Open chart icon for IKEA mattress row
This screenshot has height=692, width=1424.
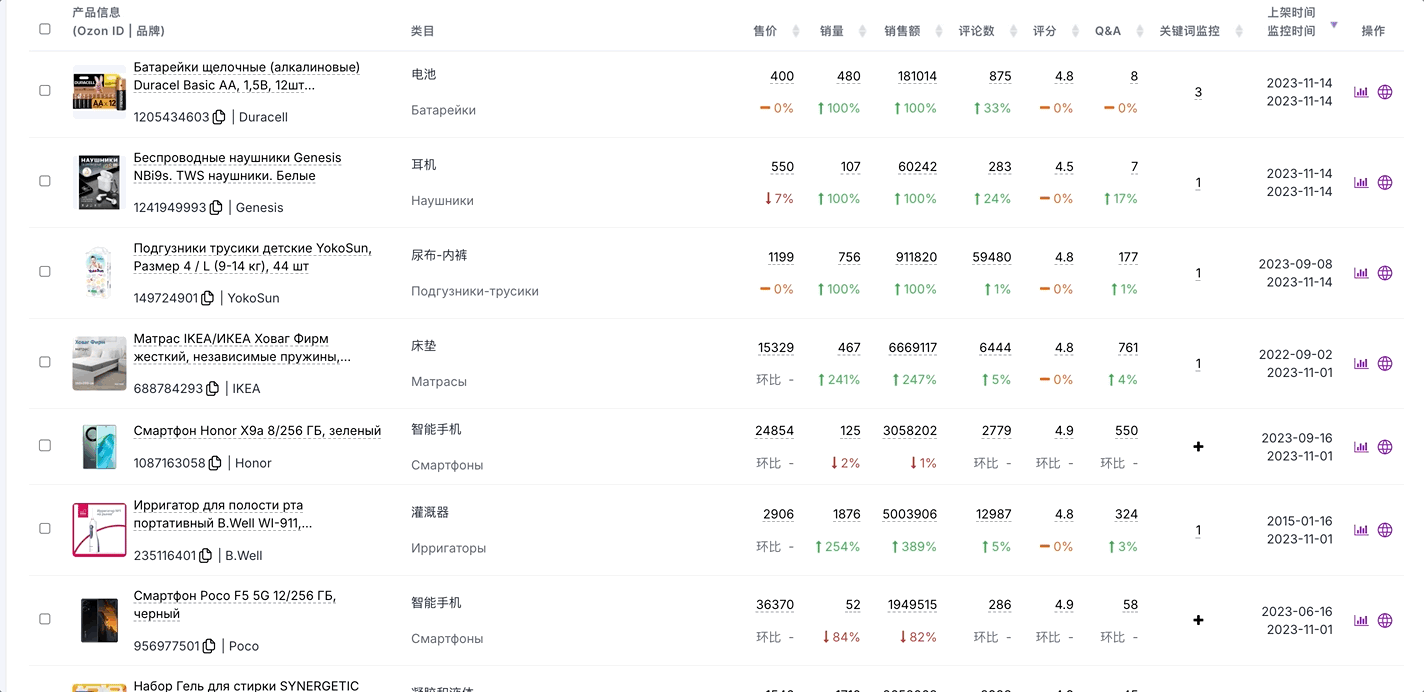[1361, 363]
